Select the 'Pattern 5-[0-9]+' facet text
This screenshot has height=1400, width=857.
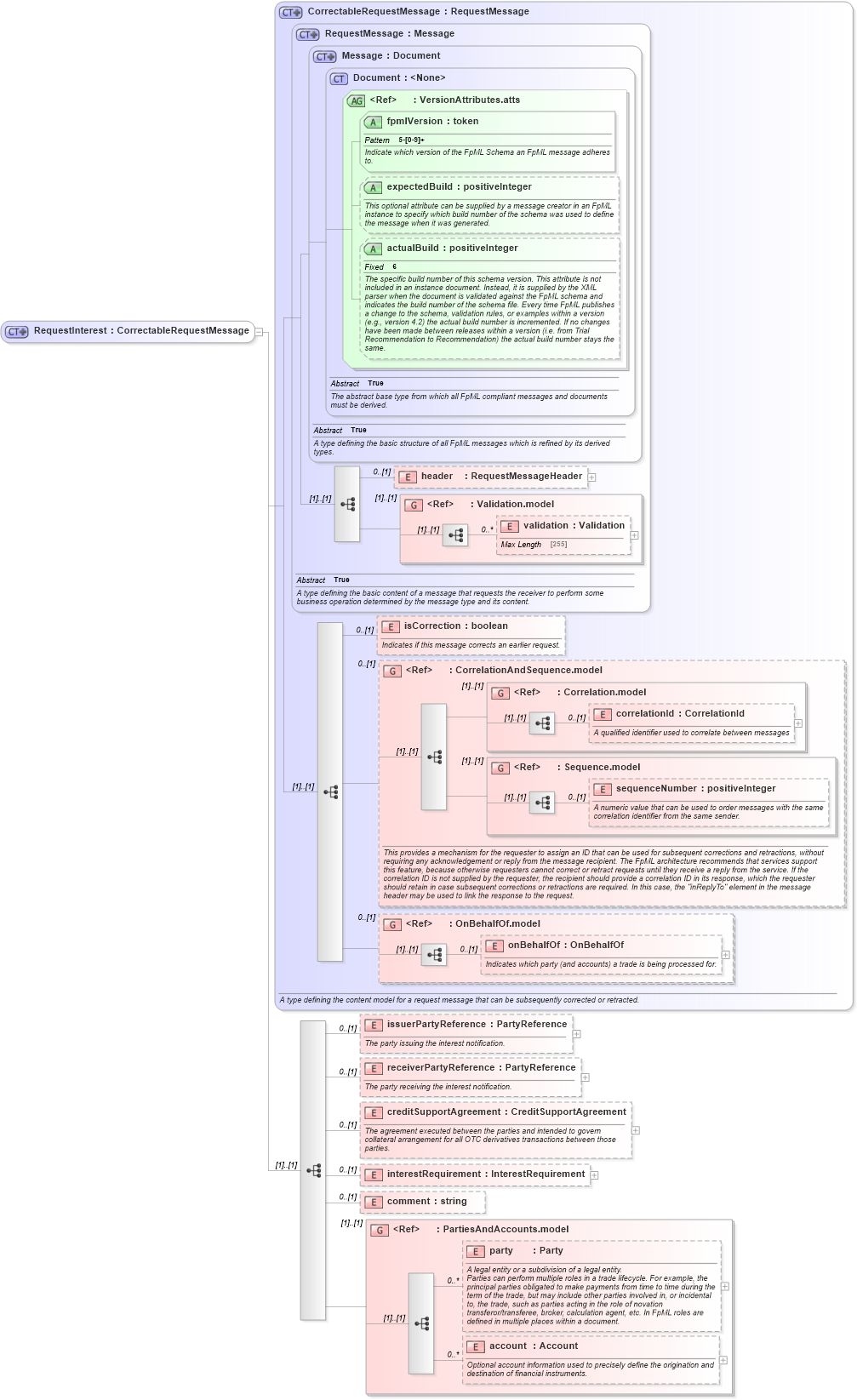pos(395,140)
